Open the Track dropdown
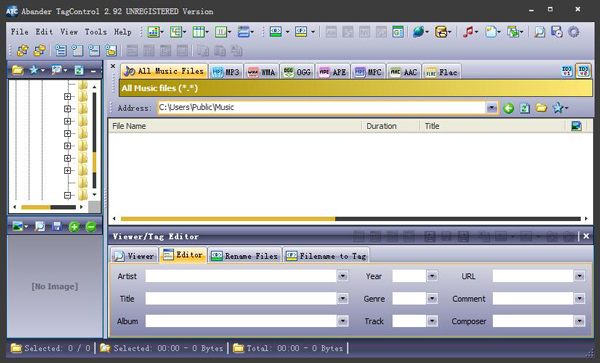 [x=432, y=321]
